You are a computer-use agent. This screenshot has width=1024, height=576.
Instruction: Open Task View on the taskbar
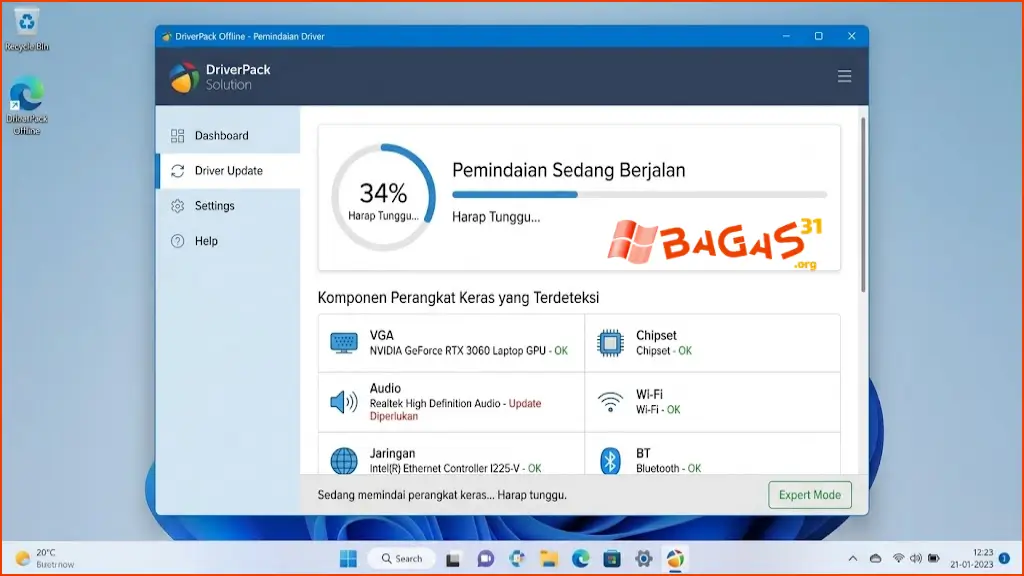coord(453,559)
